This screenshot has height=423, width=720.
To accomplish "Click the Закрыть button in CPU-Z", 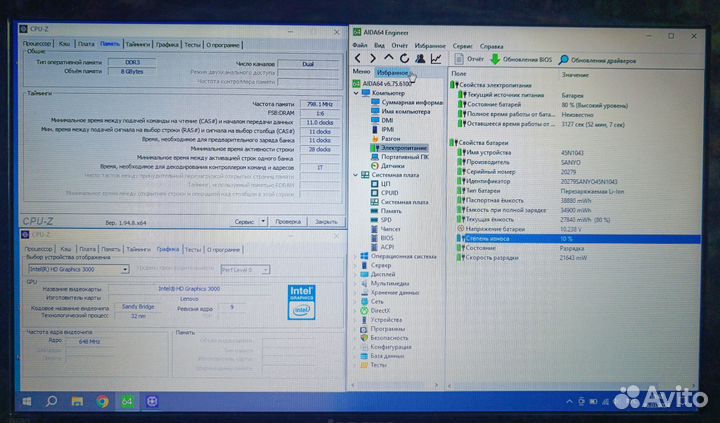I will click(326, 222).
